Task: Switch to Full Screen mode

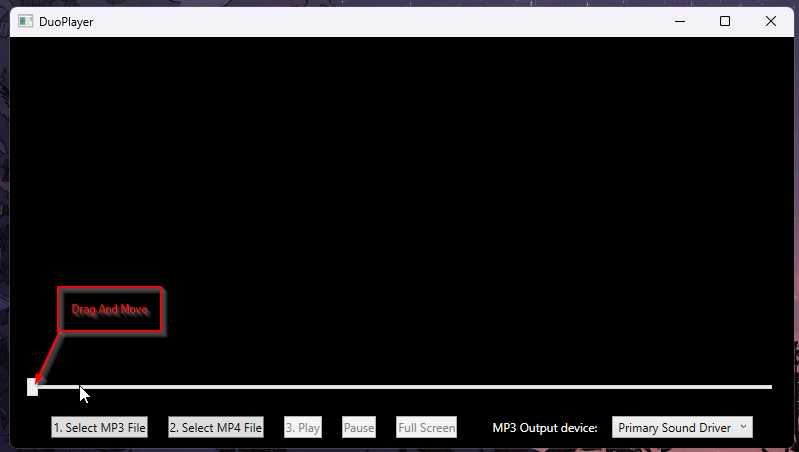Action: pyautogui.click(x=427, y=428)
